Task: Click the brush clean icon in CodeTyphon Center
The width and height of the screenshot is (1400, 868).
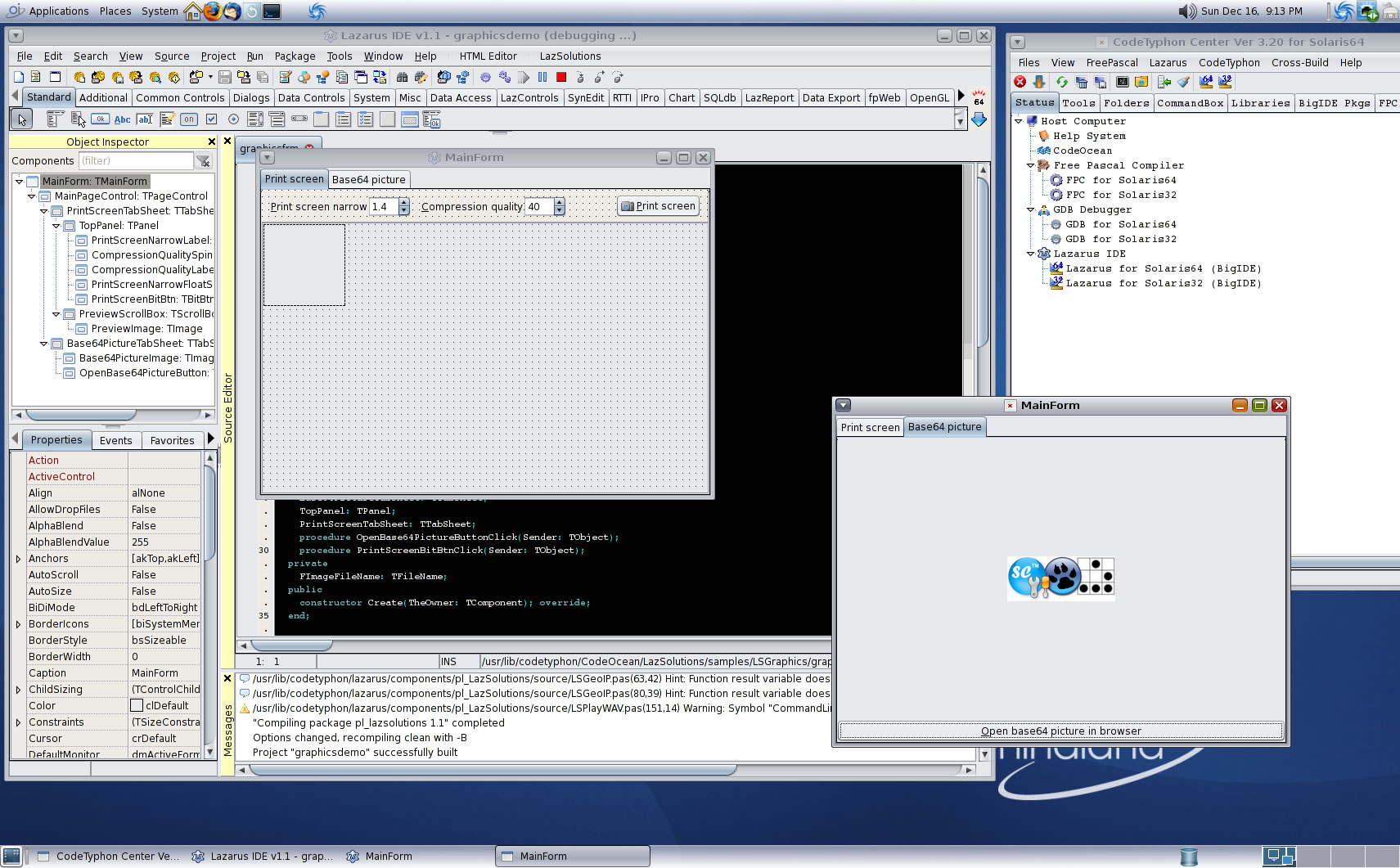Action: [1183, 82]
